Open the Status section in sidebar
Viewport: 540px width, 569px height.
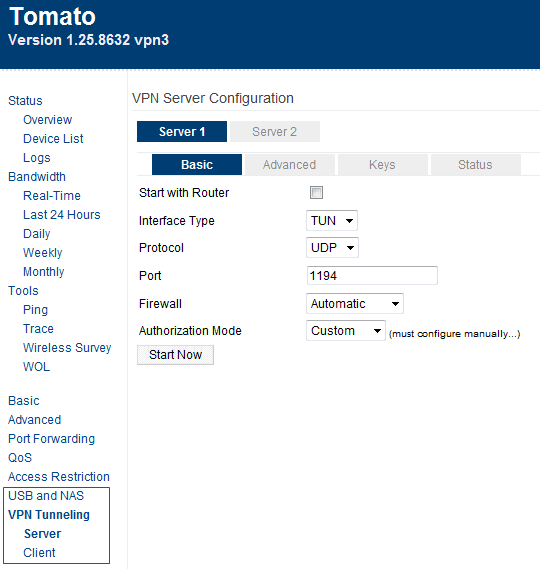tap(25, 101)
